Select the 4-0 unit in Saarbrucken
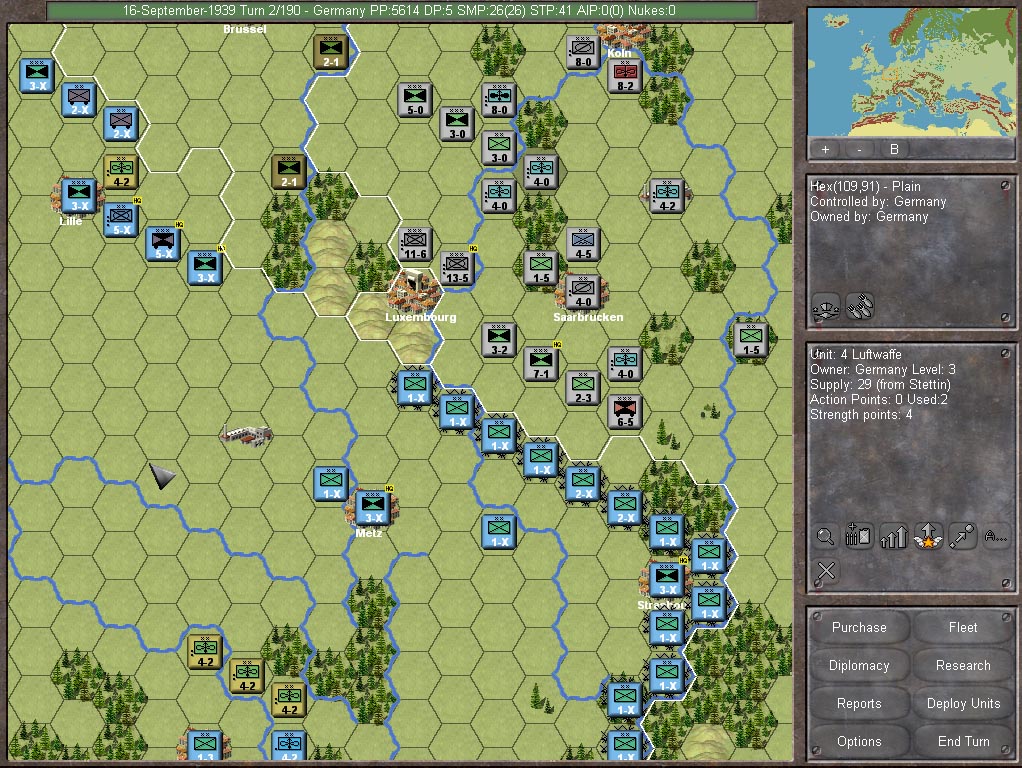The height and width of the screenshot is (768, 1022). pos(583,291)
